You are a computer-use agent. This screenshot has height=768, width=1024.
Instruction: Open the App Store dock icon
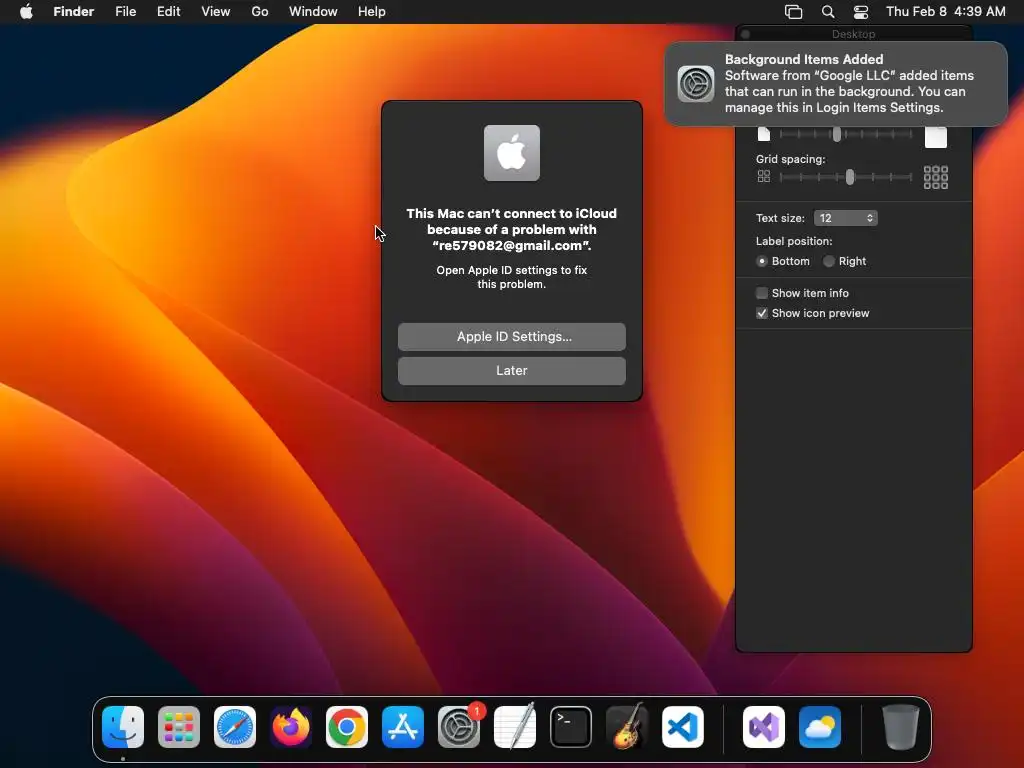pyautogui.click(x=403, y=727)
